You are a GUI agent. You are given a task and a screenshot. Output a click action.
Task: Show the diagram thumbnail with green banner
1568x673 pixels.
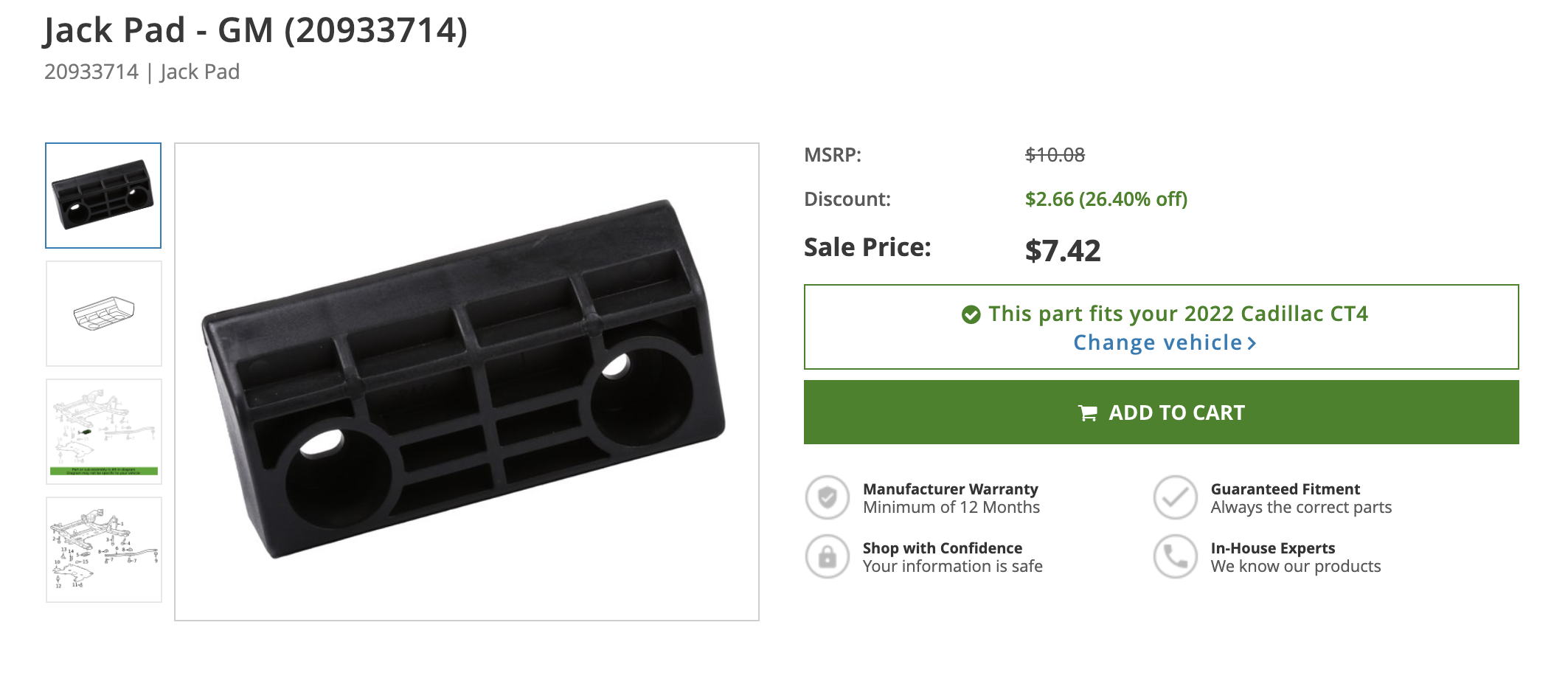click(x=104, y=432)
